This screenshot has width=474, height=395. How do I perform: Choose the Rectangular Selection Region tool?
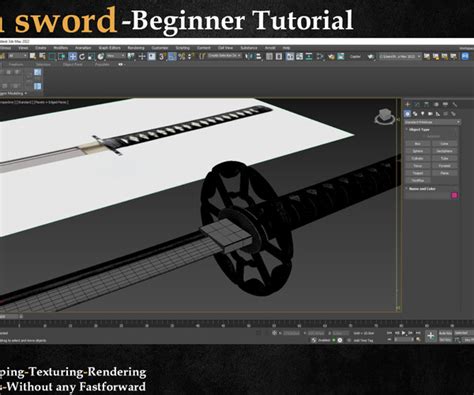pyautogui.click(x=52, y=56)
